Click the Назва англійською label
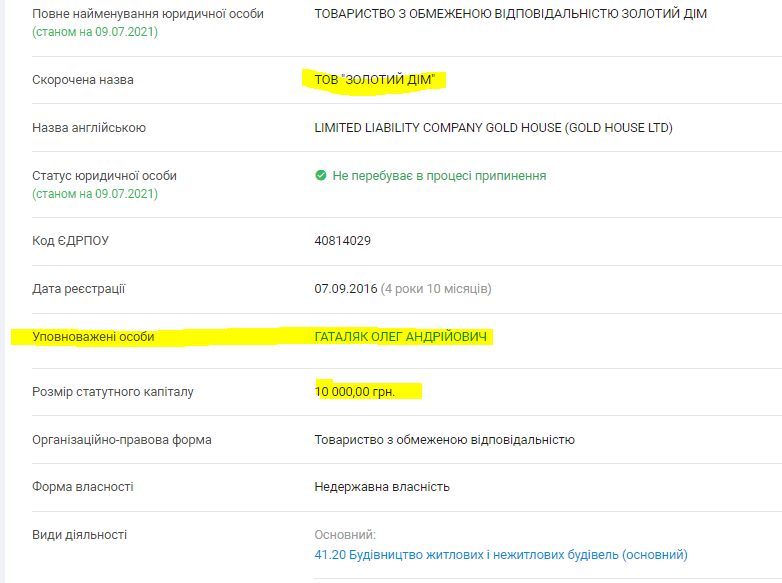Image resolution: width=782 pixels, height=583 pixels. point(89,128)
